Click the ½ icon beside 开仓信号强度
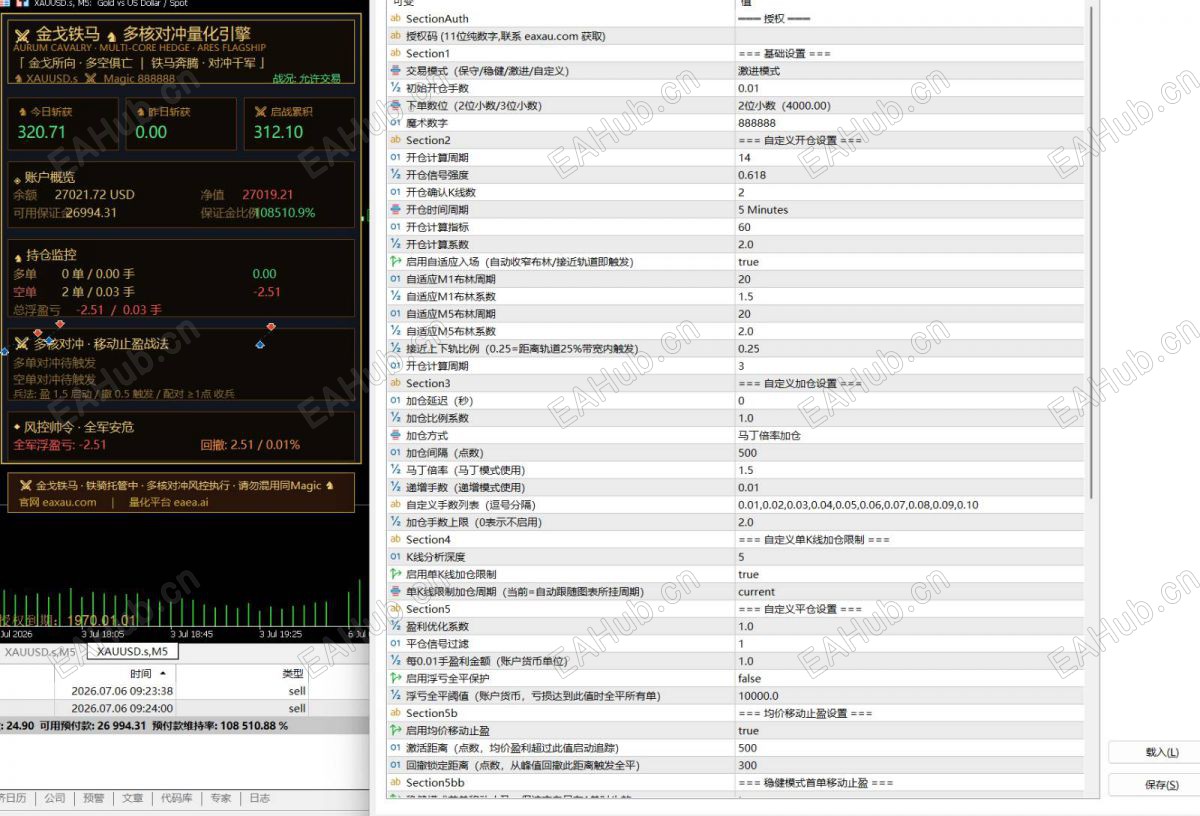Image resolution: width=1200 pixels, height=816 pixels. pyautogui.click(x=396, y=175)
